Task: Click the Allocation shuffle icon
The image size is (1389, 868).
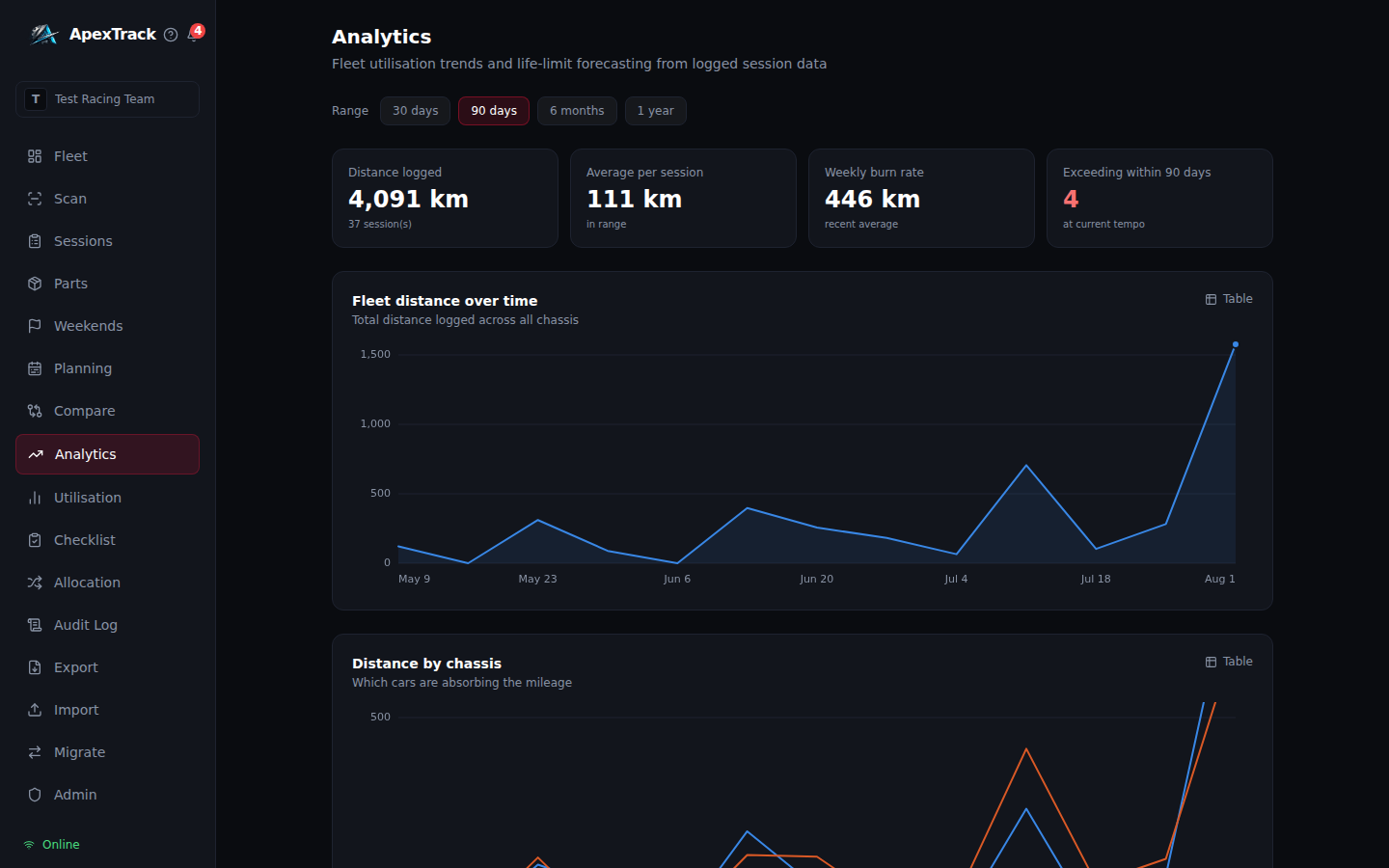Action: coord(35,583)
